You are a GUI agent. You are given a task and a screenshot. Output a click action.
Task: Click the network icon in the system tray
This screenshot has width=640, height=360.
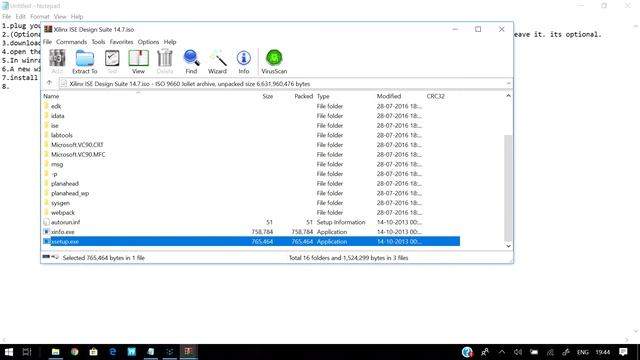pyautogui.click(x=550, y=352)
